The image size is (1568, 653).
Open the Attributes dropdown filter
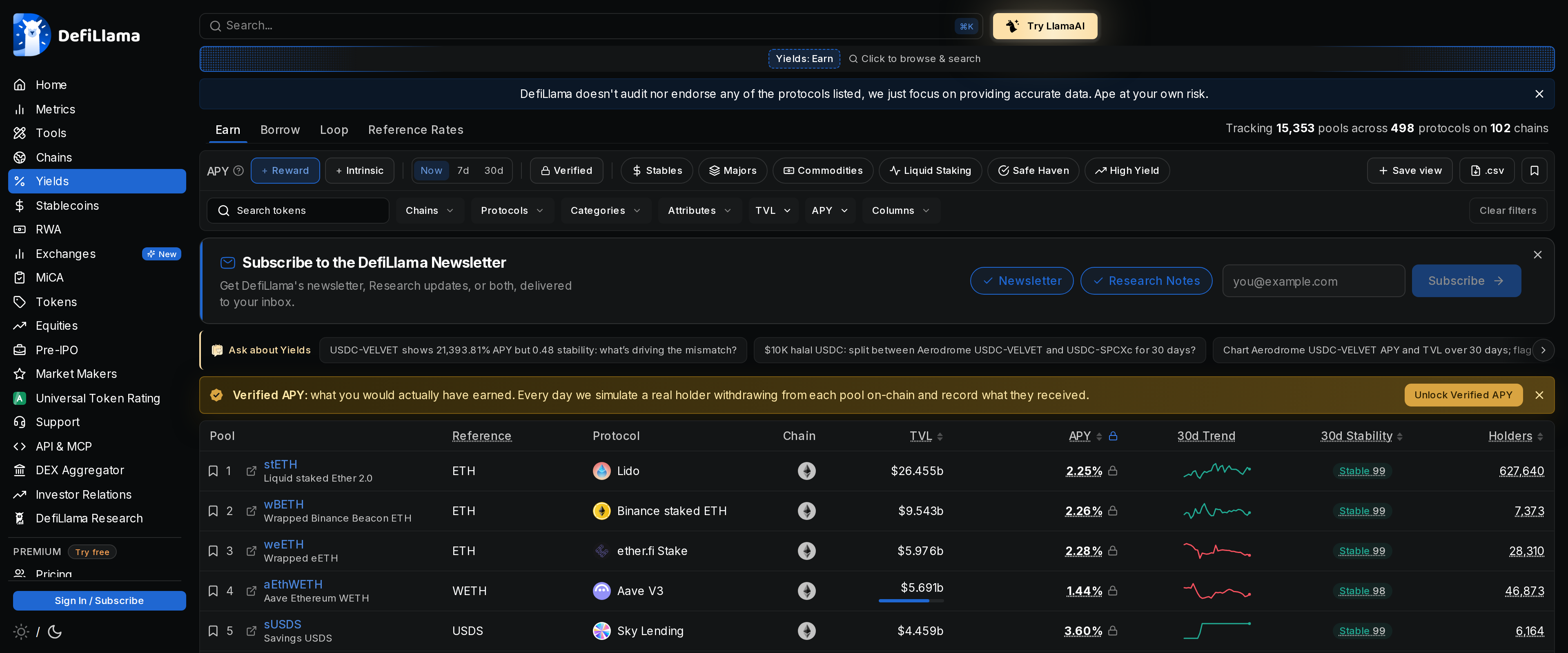click(699, 211)
